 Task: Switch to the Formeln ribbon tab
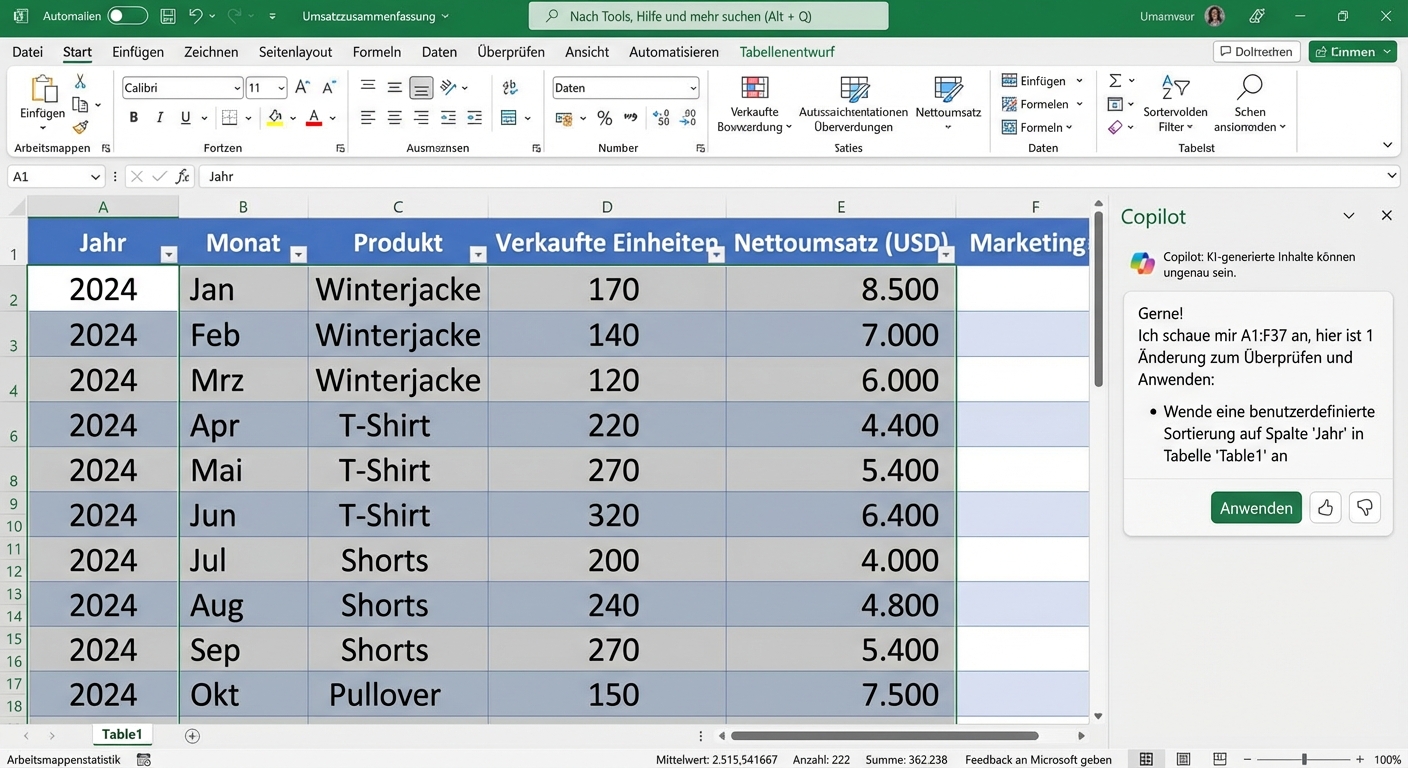pyautogui.click(x=376, y=51)
